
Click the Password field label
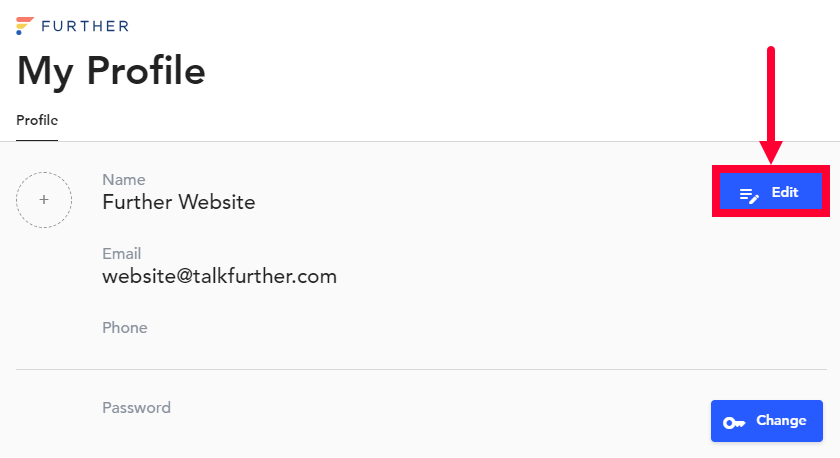(x=137, y=408)
